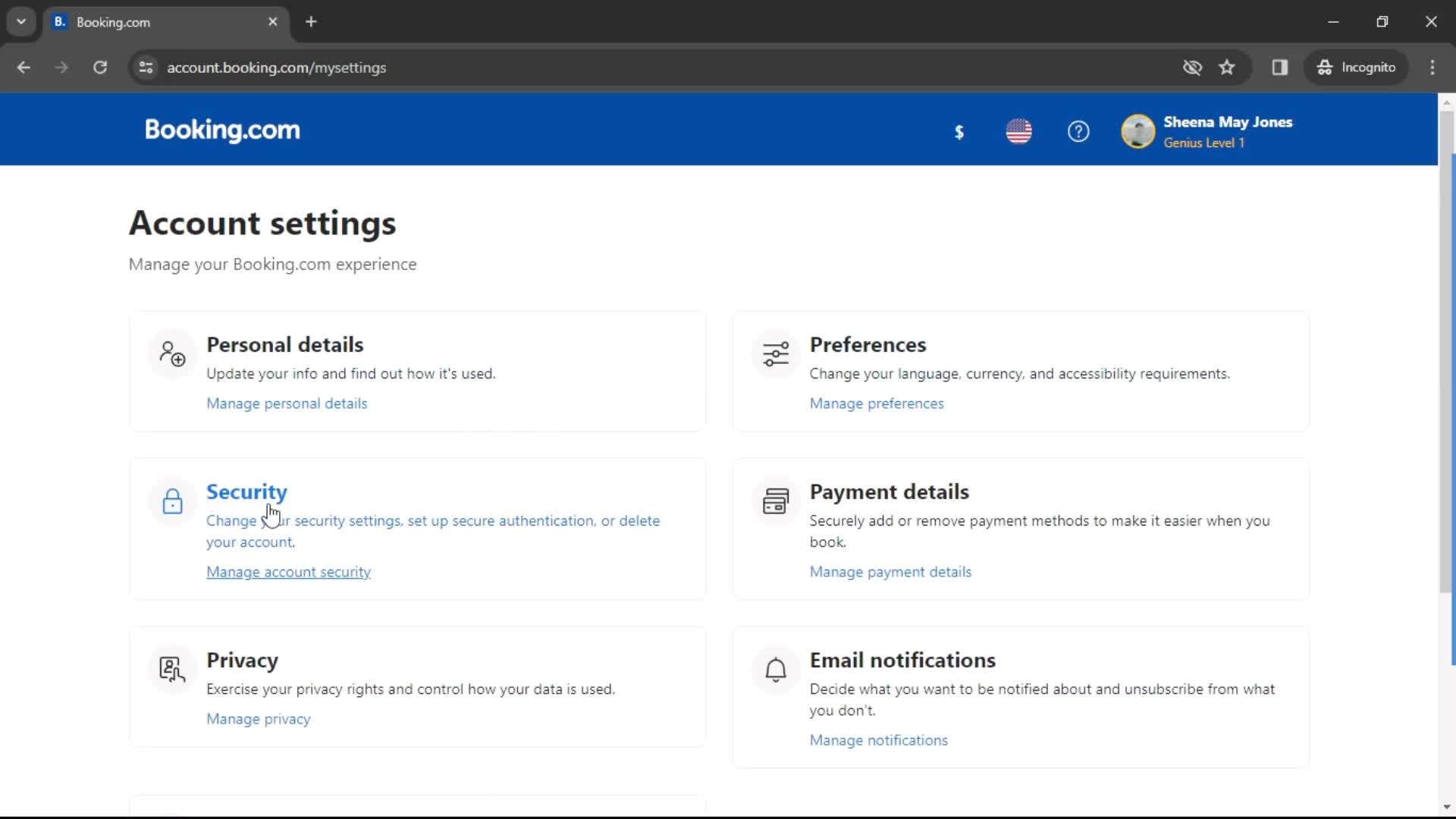Click the Payment details card icon

(776, 500)
